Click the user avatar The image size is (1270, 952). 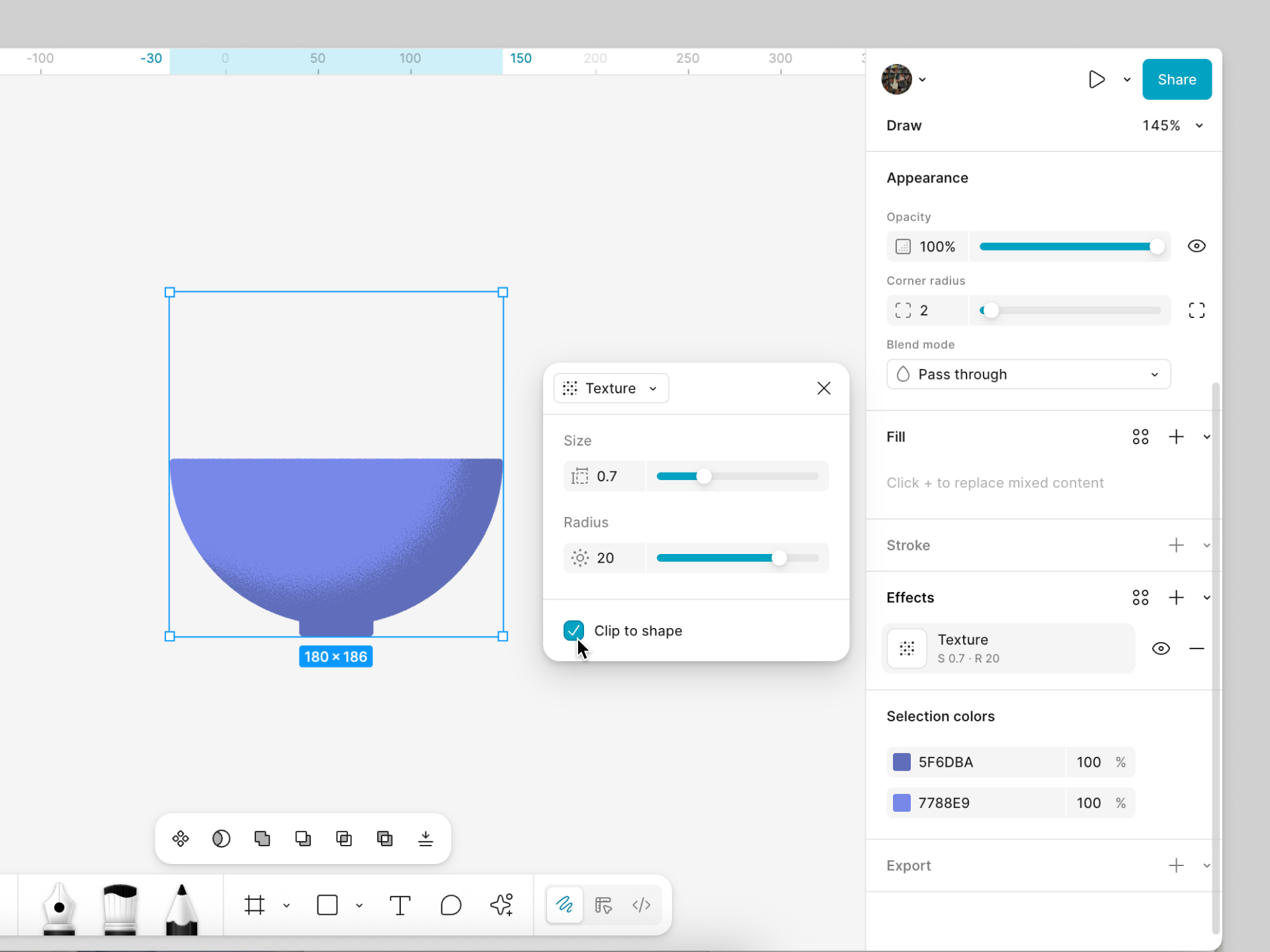click(896, 79)
